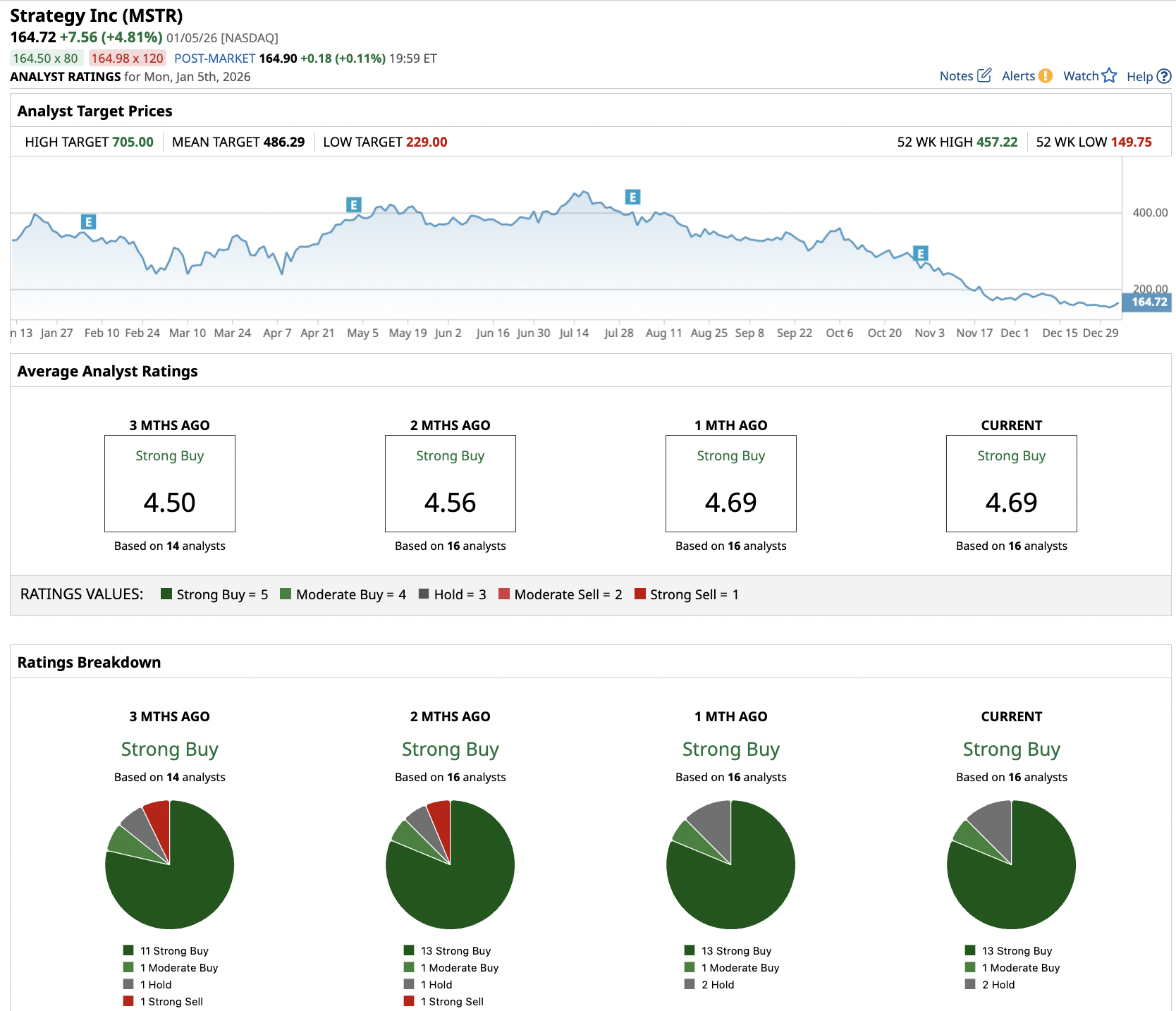Click the earnings marker near Jul 28
Screen dimensions: 1176x1011
point(632,197)
